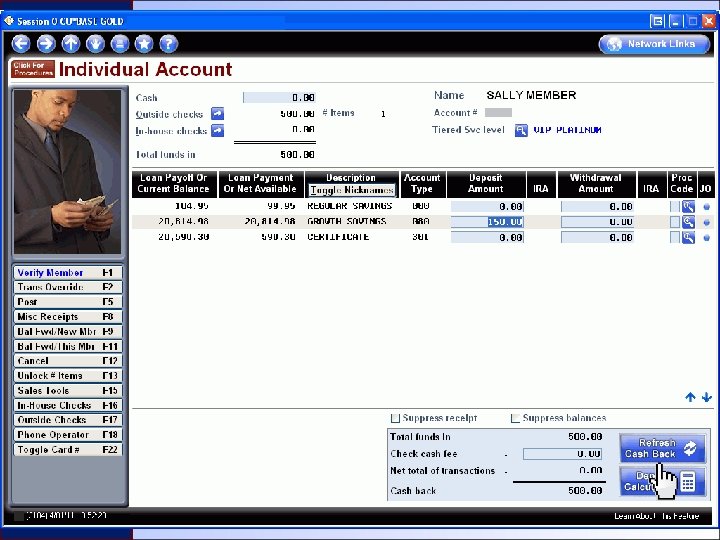Enable the Suppress receipt checkbox

pos(395,418)
